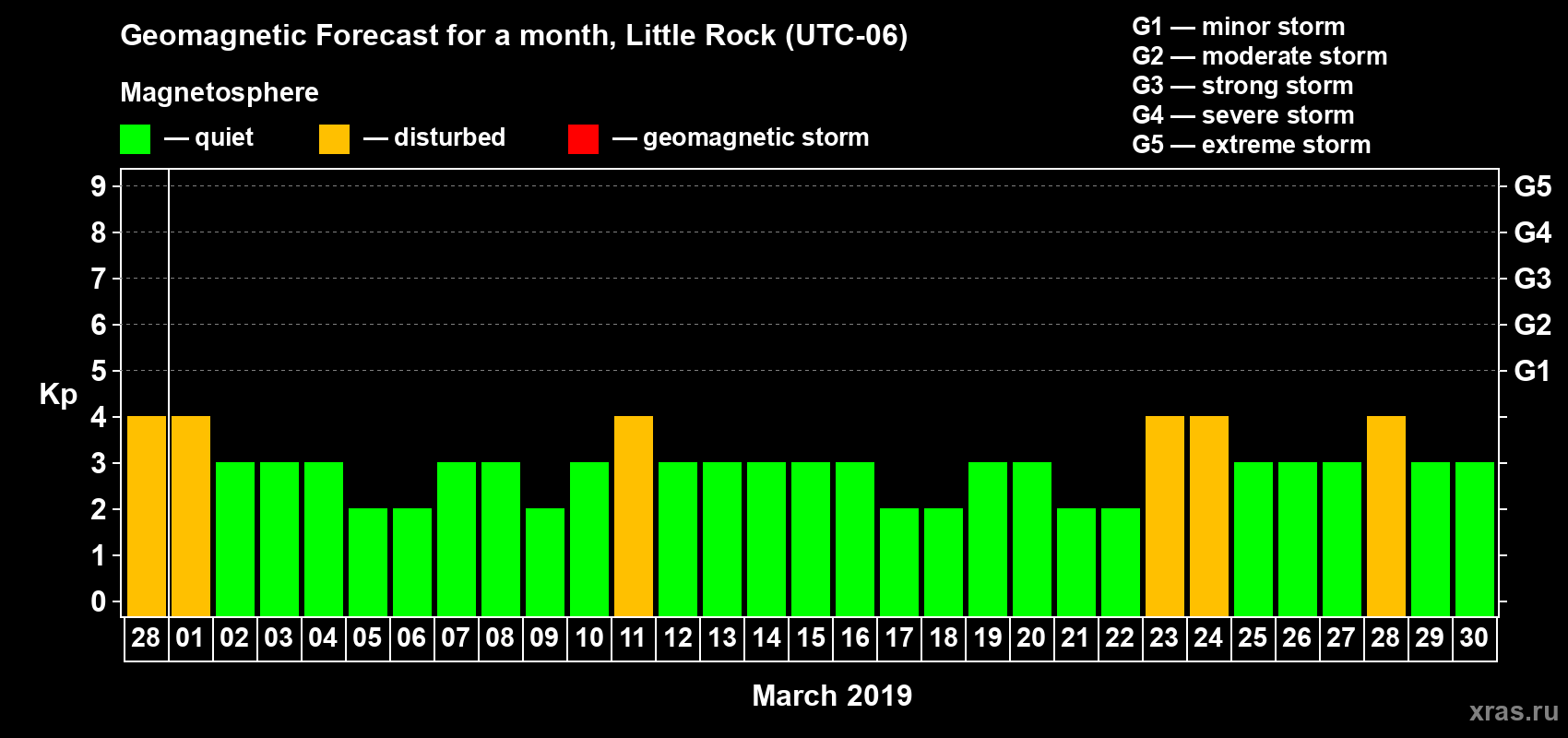Click the G1 label on the right axis

pyautogui.click(x=1533, y=371)
